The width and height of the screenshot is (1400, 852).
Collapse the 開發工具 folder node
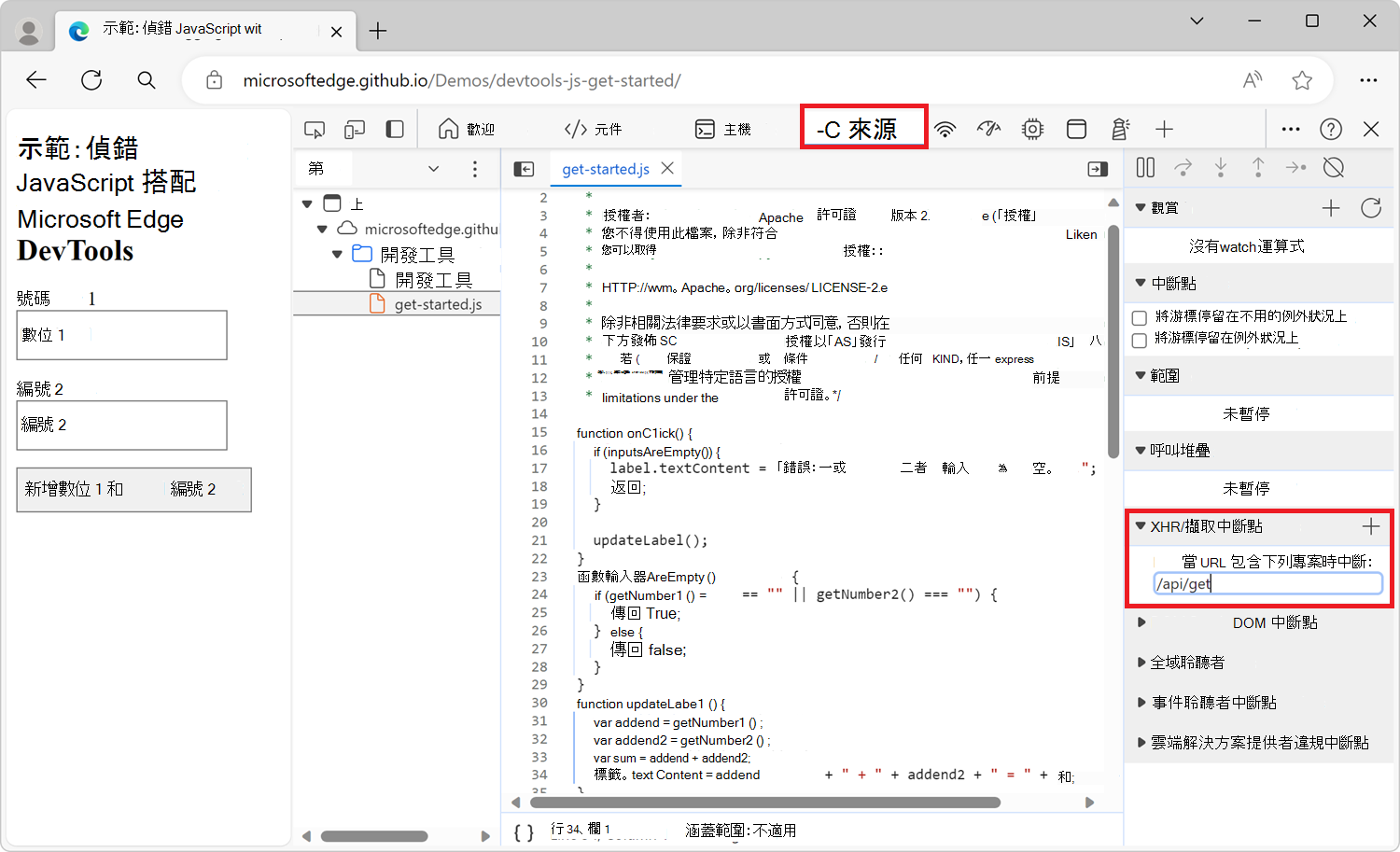click(x=337, y=254)
